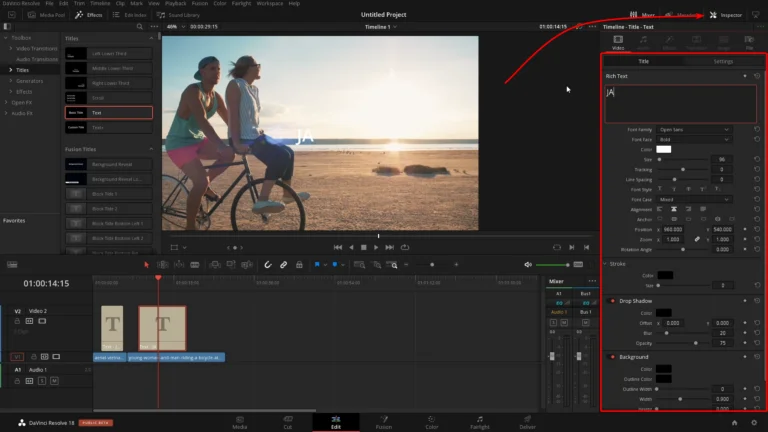Set left text alignment
768x432 pixels.
[660, 209]
